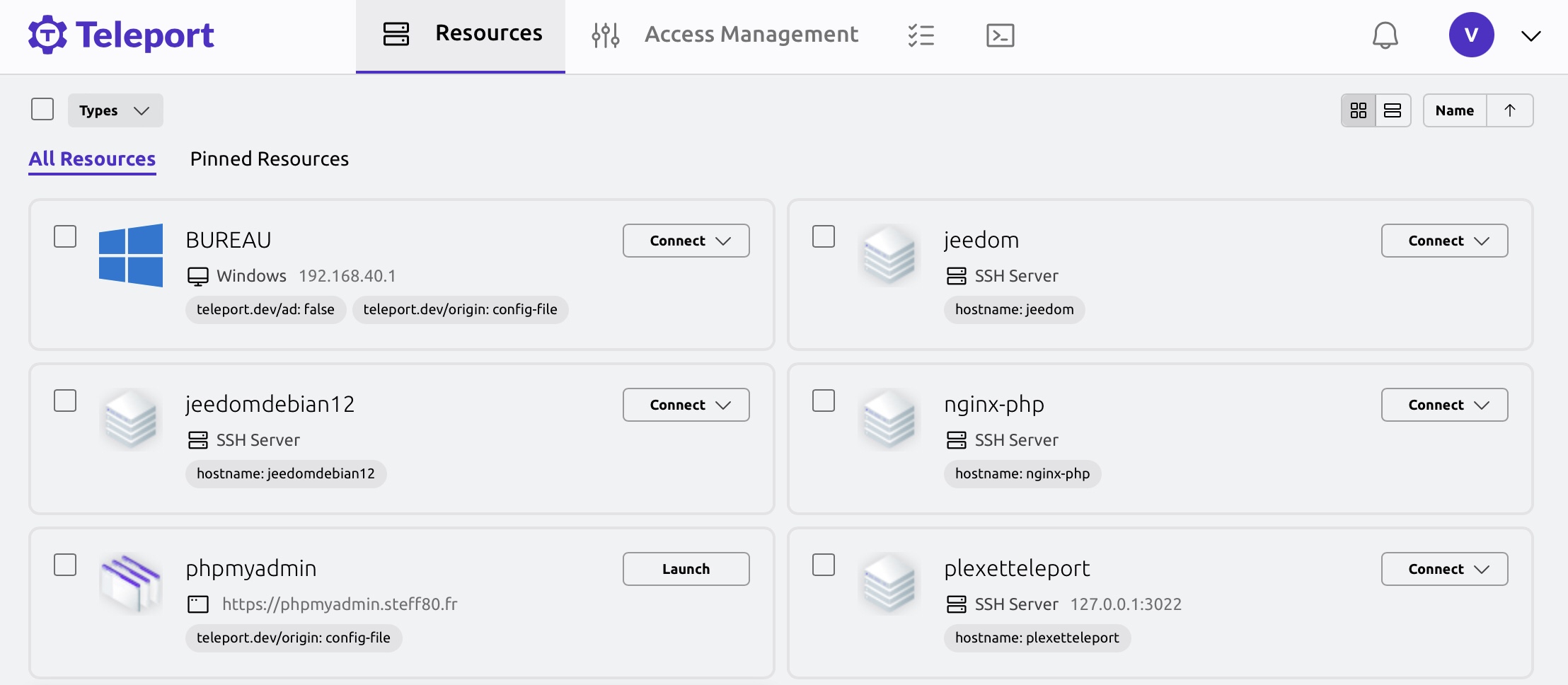Viewport: 1568px width, 685px height.
Task: Click the BUREAU Windows logo icon
Action: (x=131, y=255)
